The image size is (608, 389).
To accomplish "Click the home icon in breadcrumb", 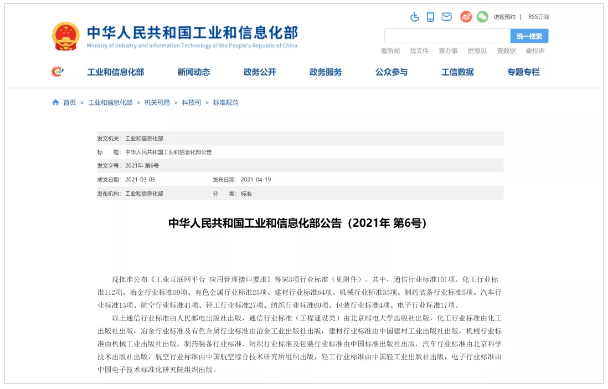I will point(55,102).
